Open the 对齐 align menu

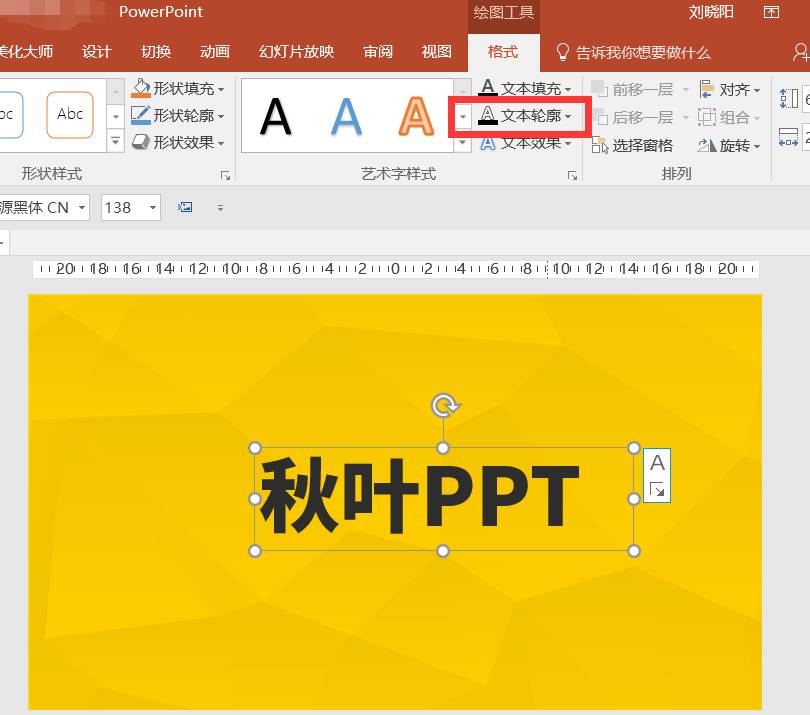click(x=730, y=89)
